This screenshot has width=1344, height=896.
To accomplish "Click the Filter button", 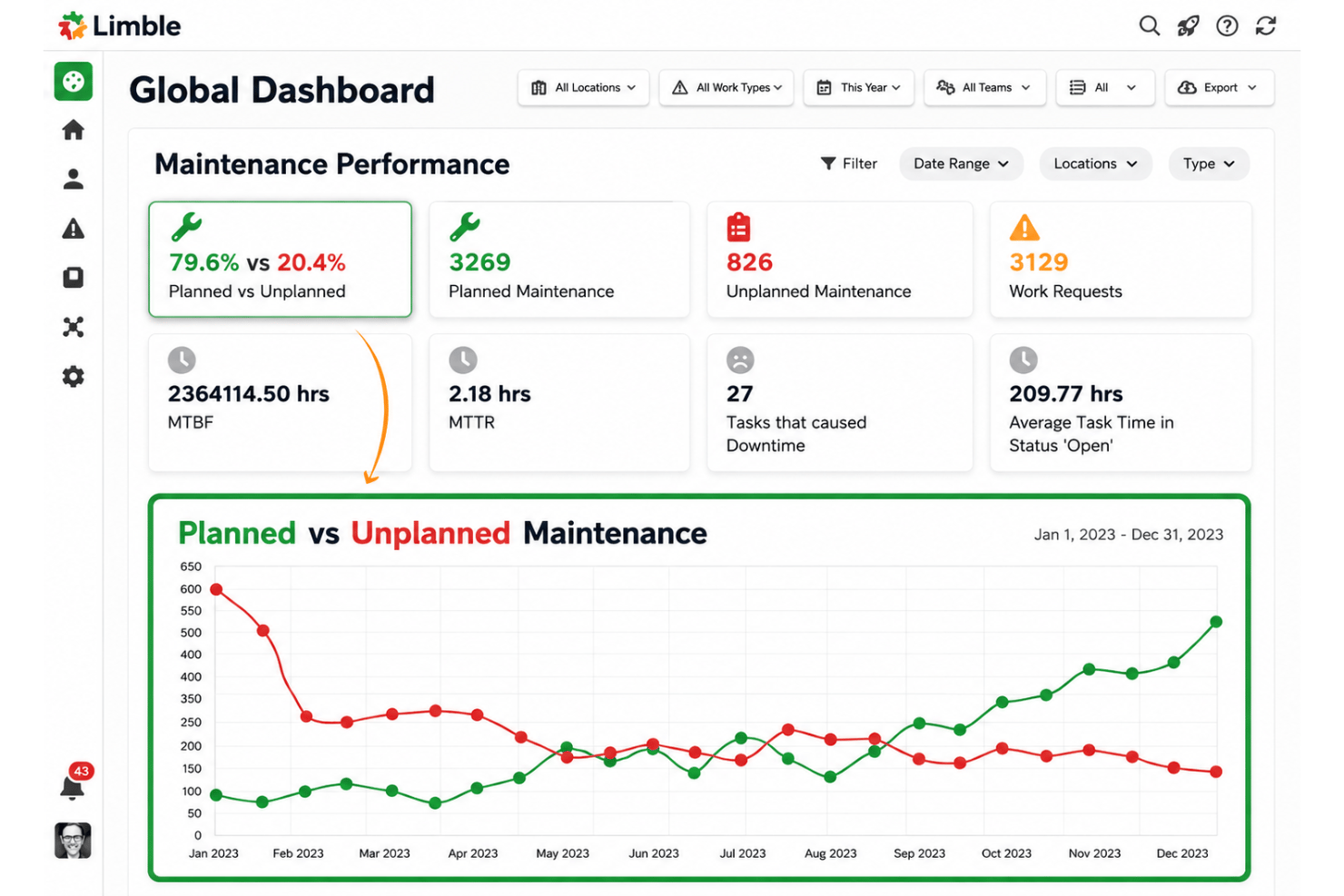I will tap(849, 163).
